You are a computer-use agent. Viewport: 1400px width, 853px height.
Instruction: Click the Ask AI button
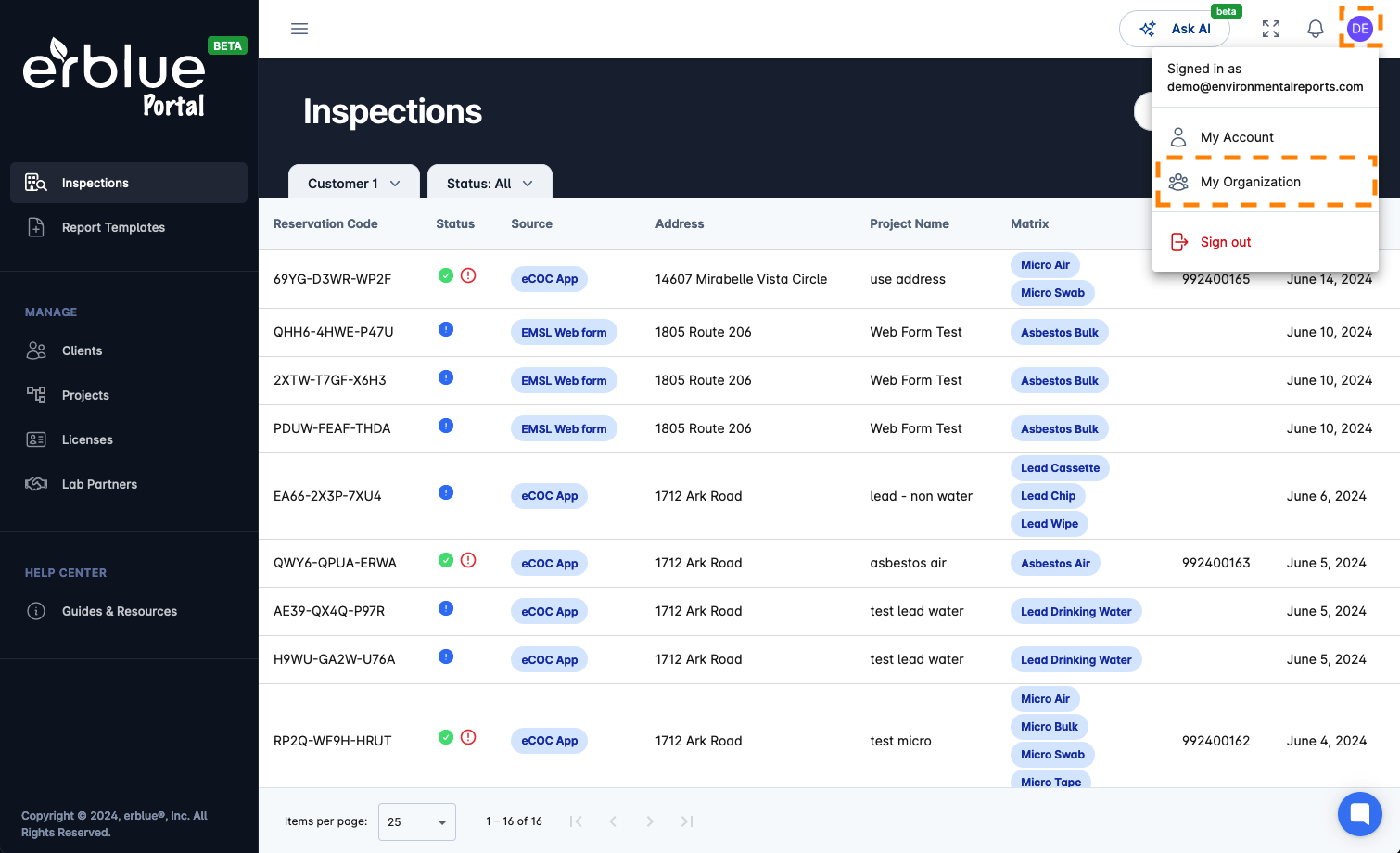click(1175, 29)
